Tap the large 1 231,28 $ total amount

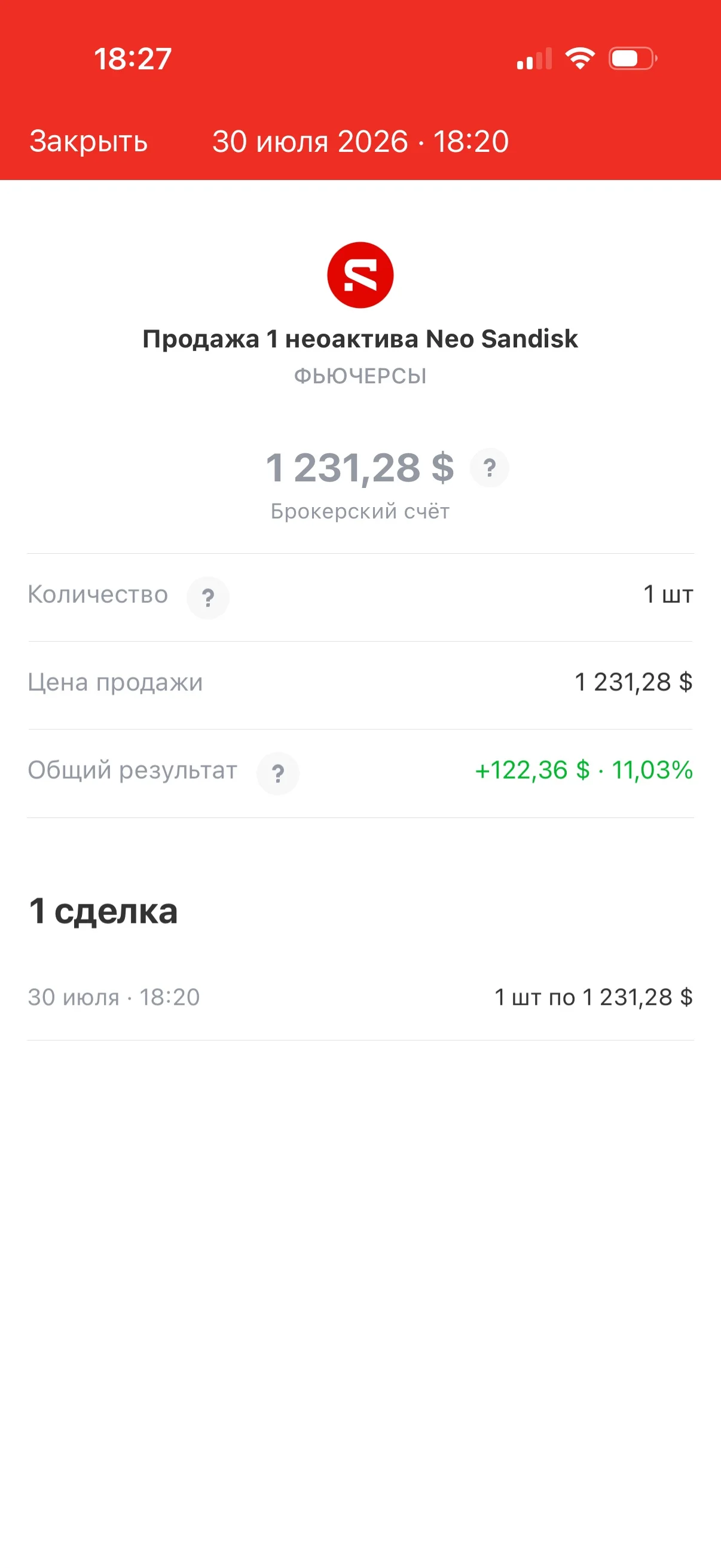click(360, 468)
